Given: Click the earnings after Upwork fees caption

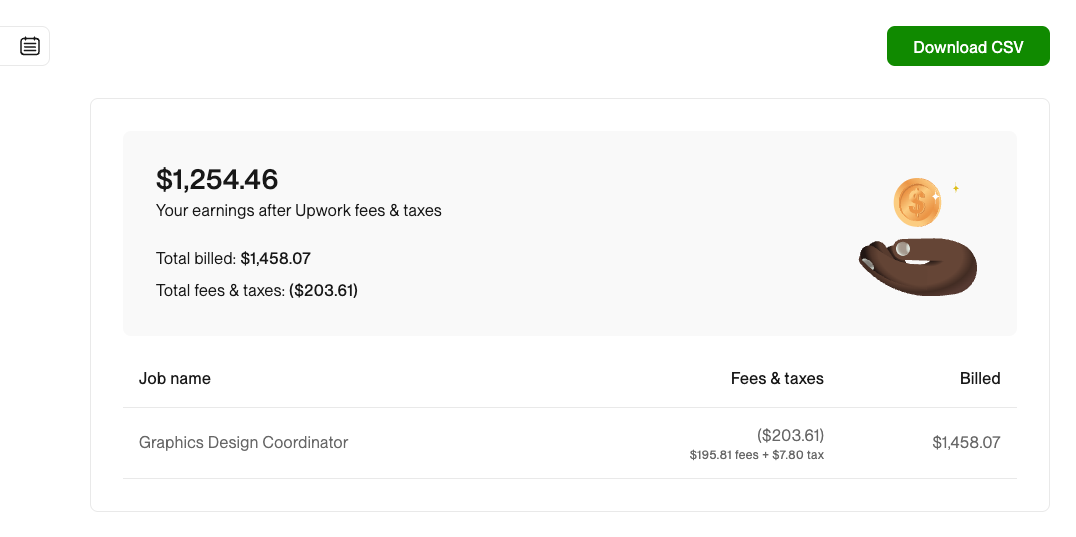Looking at the screenshot, I should pyautogui.click(x=298, y=210).
